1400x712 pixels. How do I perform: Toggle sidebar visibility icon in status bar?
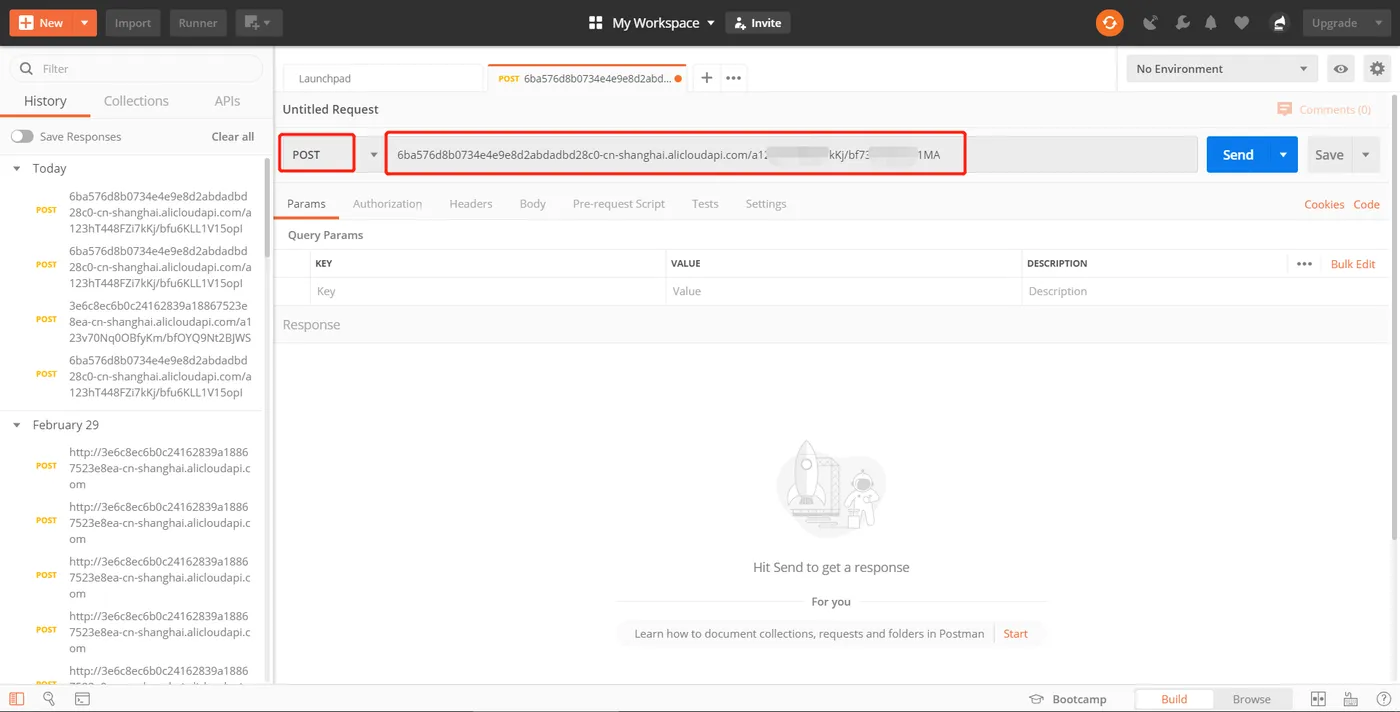(17, 699)
